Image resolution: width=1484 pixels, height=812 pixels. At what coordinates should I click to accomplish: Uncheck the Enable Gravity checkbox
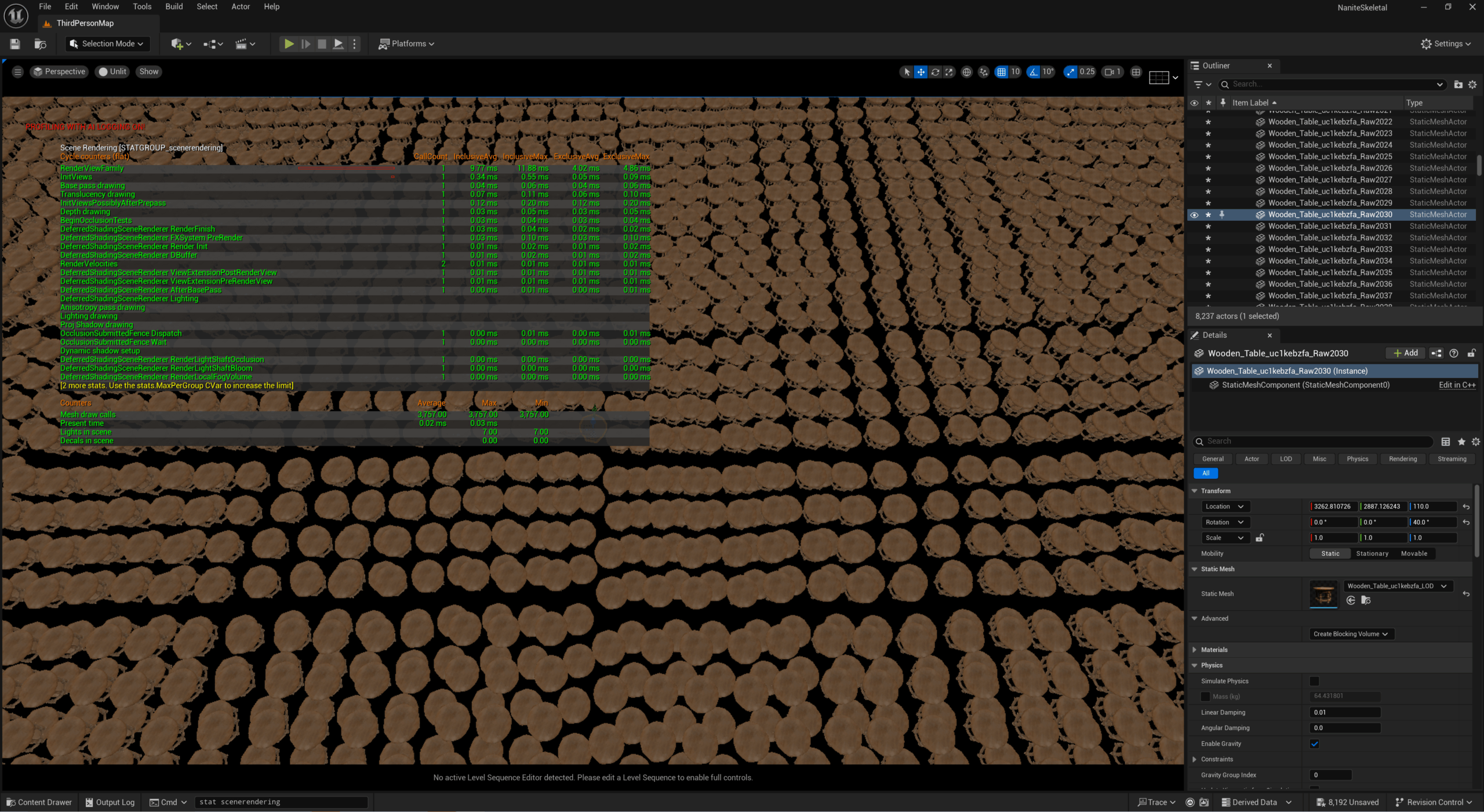[x=1314, y=744]
